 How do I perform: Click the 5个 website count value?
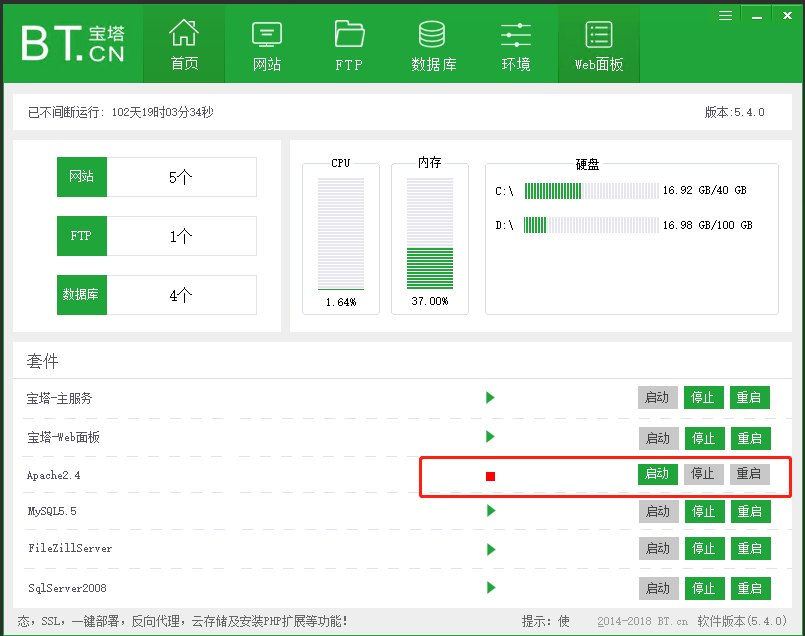pyautogui.click(x=181, y=178)
